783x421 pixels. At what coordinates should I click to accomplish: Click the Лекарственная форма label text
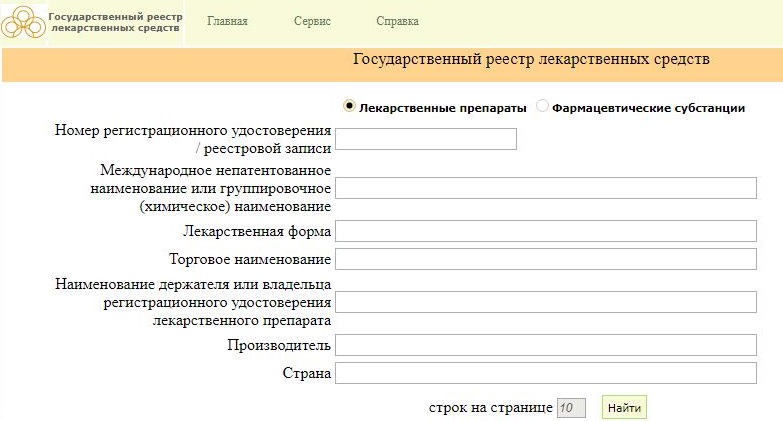(257, 231)
